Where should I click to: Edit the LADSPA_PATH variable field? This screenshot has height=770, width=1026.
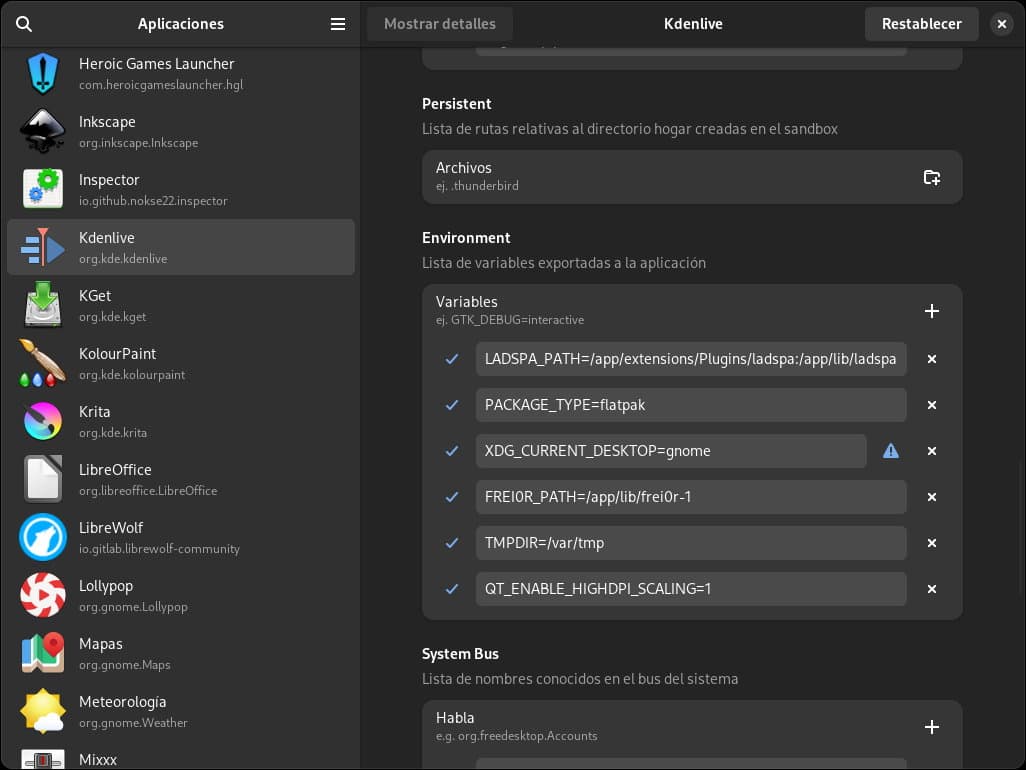(691, 359)
